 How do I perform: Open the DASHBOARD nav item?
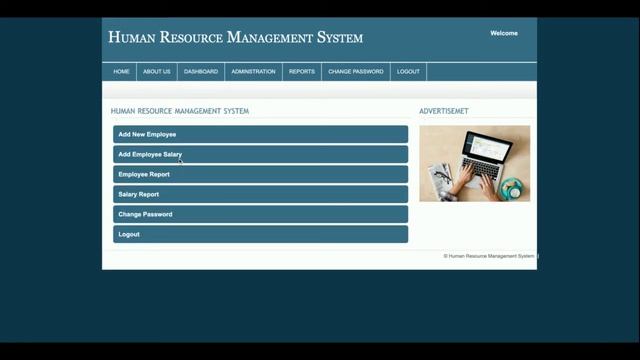click(201, 71)
